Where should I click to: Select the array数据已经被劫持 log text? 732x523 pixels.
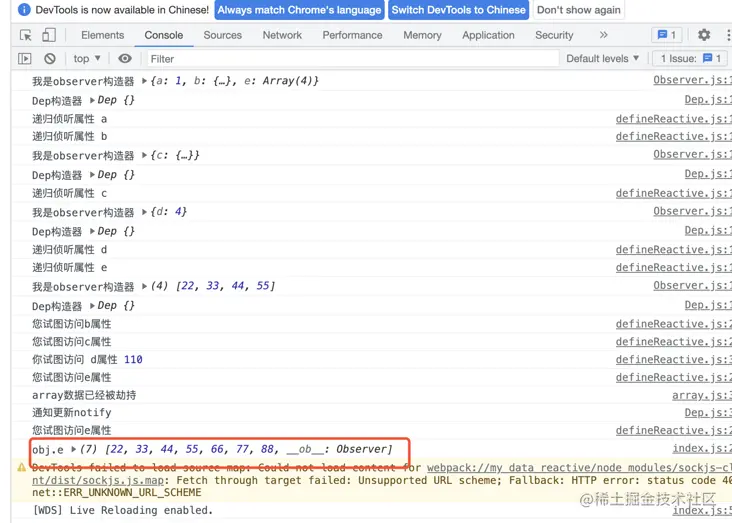tap(84, 396)
